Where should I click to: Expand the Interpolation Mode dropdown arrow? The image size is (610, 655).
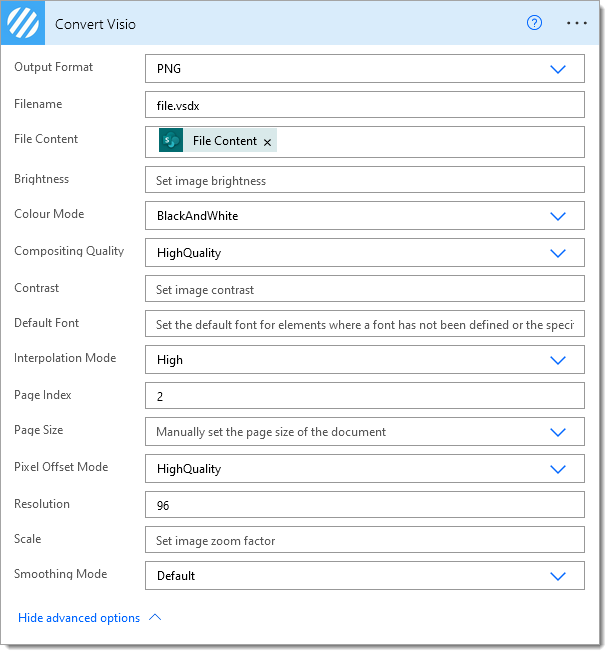click(x=558, y=360)
